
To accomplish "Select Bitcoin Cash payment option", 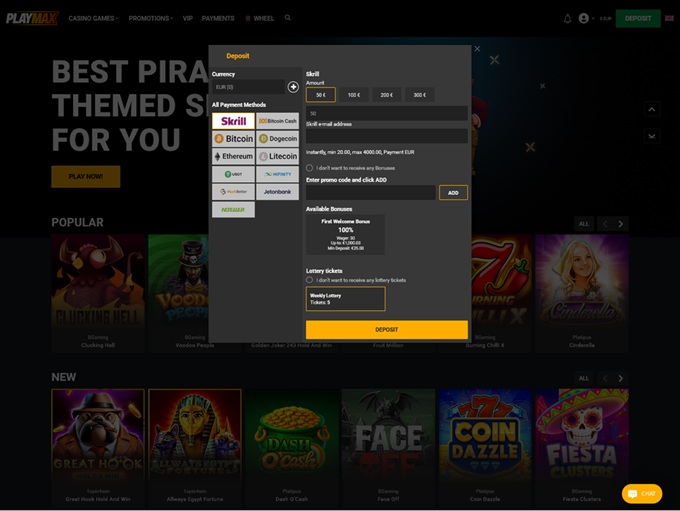I will (277, 121).
